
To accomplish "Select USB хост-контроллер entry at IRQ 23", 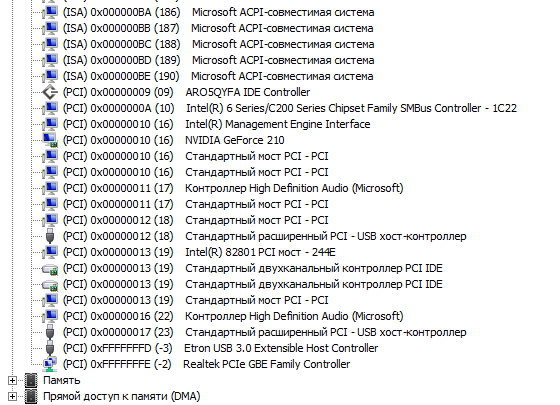I will tap(265, 332).
